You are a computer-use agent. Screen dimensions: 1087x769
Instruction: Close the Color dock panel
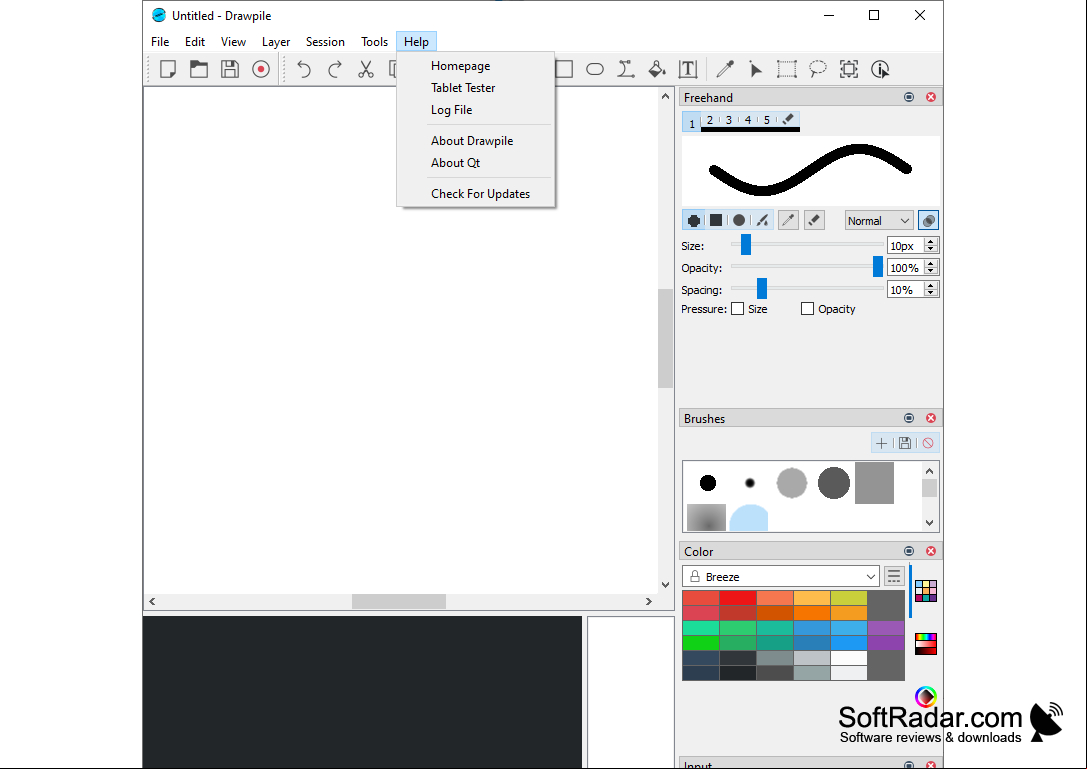(x=931, y=551)
